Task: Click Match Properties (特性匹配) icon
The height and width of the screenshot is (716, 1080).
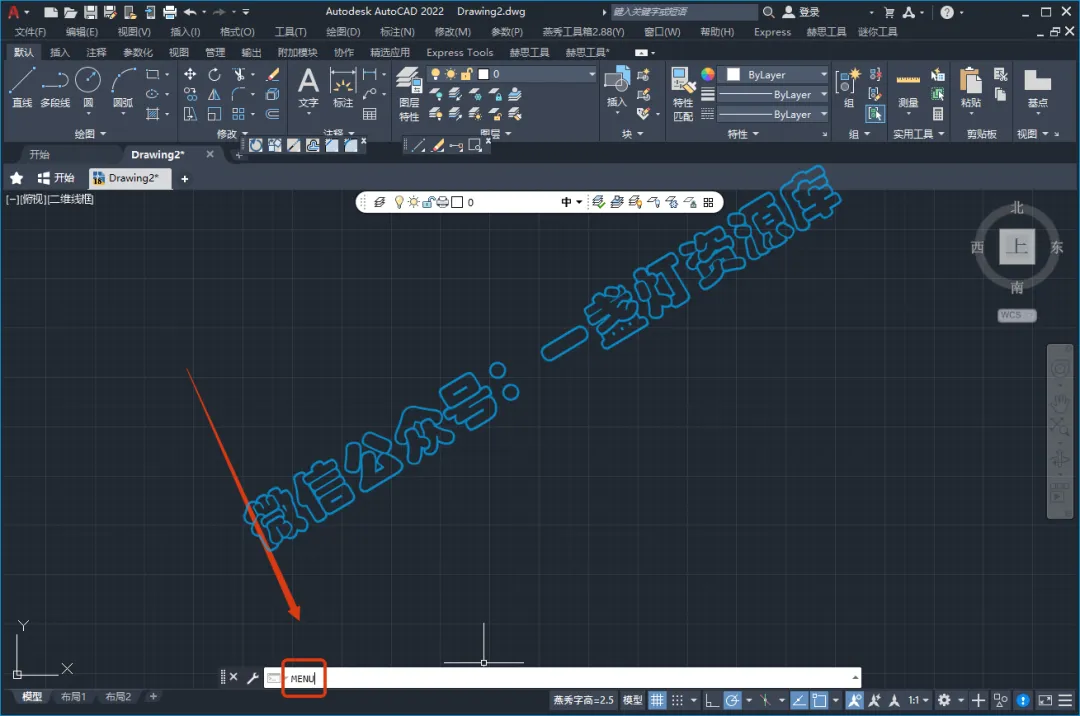Action: (683, 94)
